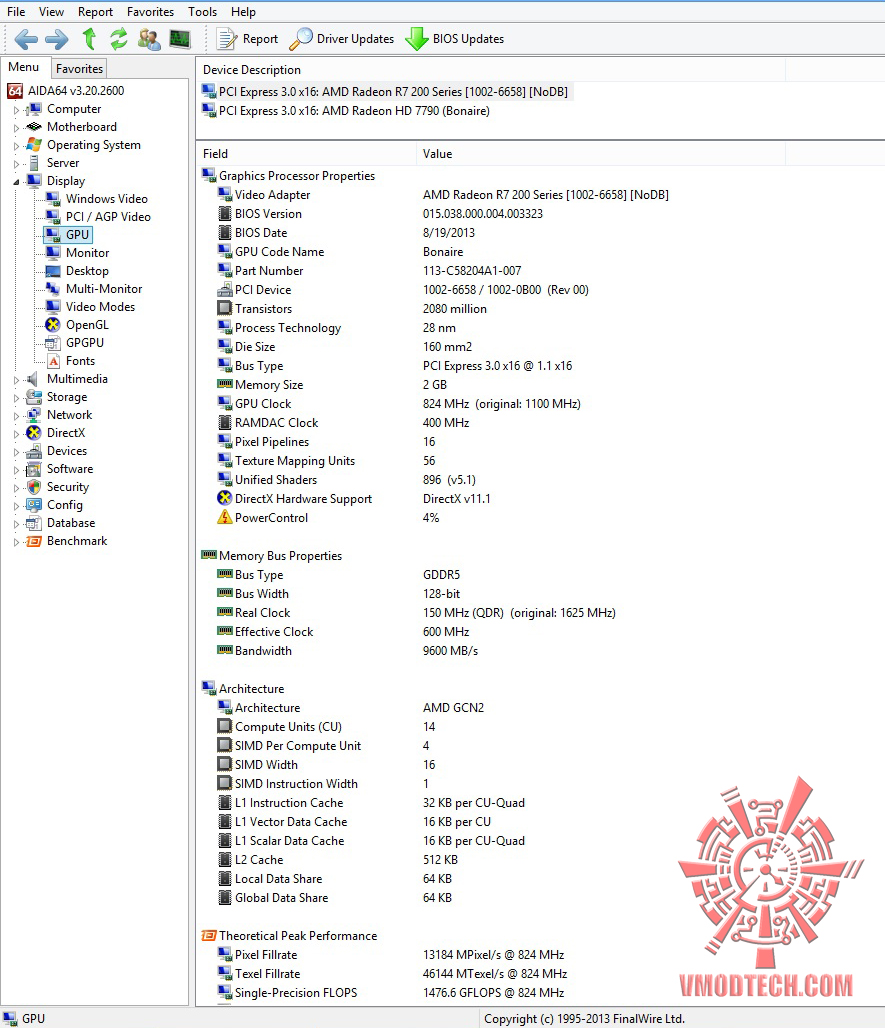Expand the Operating System tree node
Screen dimensions: 885x1028
click(x=16, y=146)
